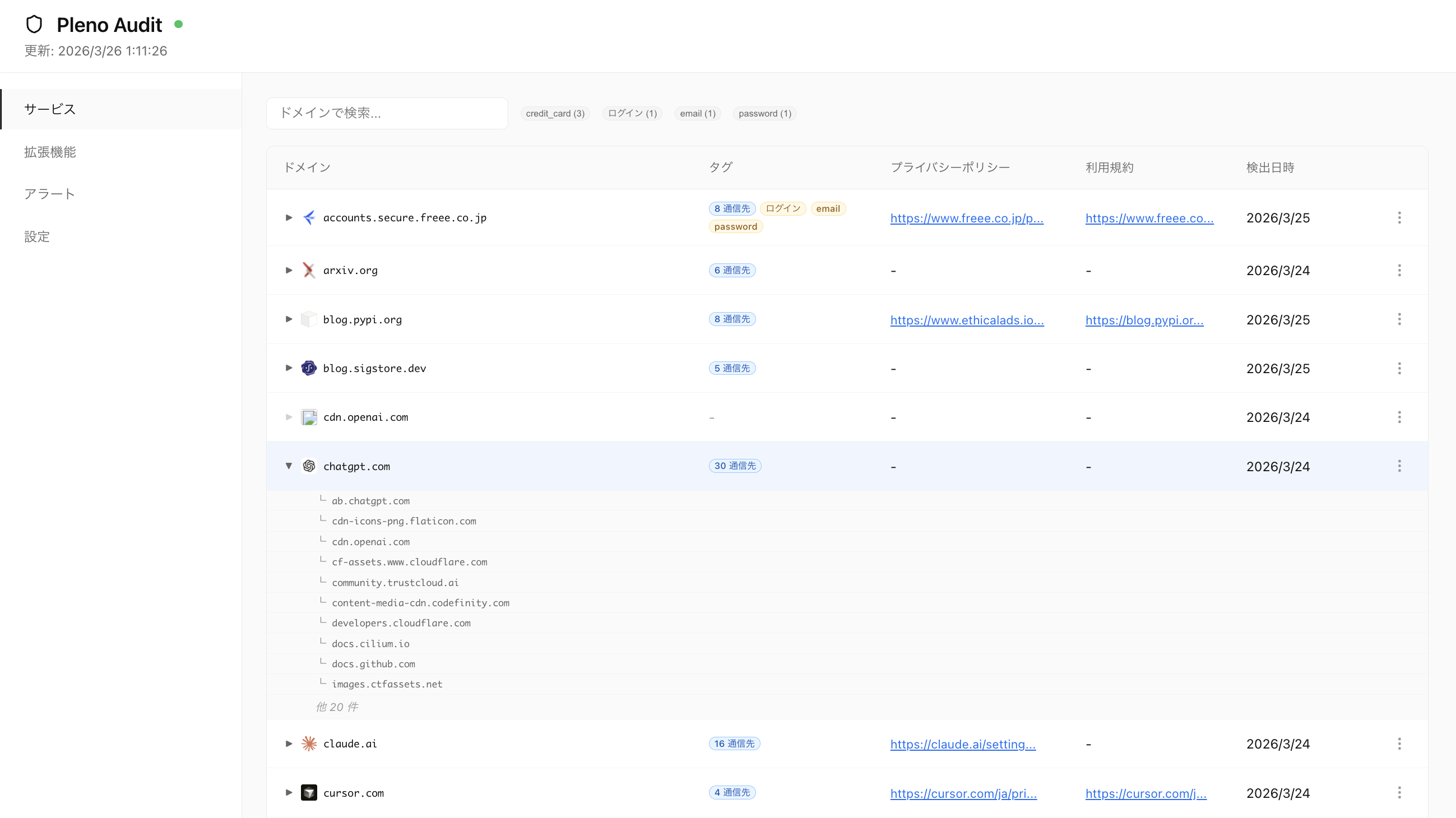Expand the cursor.com row
Screen dimensions: 1456x818
(x=289, y=793)
